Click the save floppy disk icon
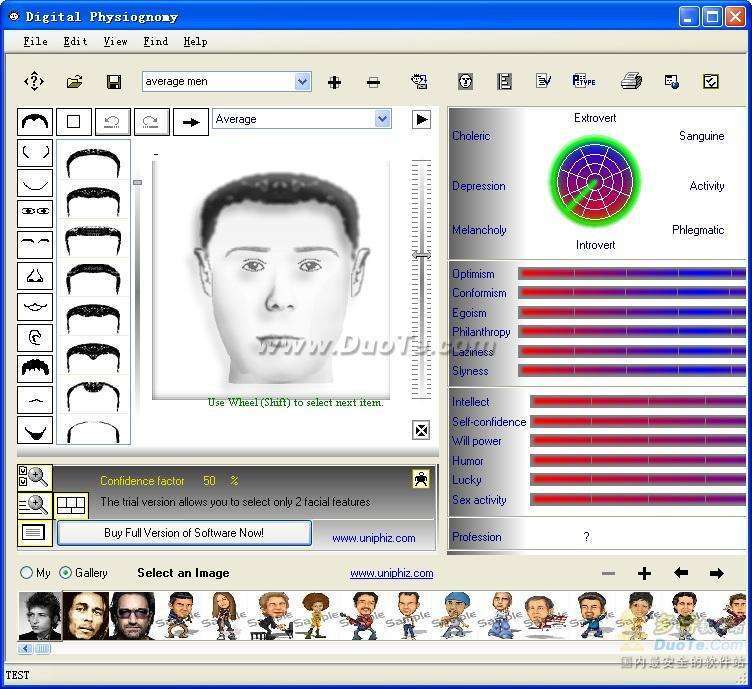Screen dimensions: 752x689 coord(114,82)
